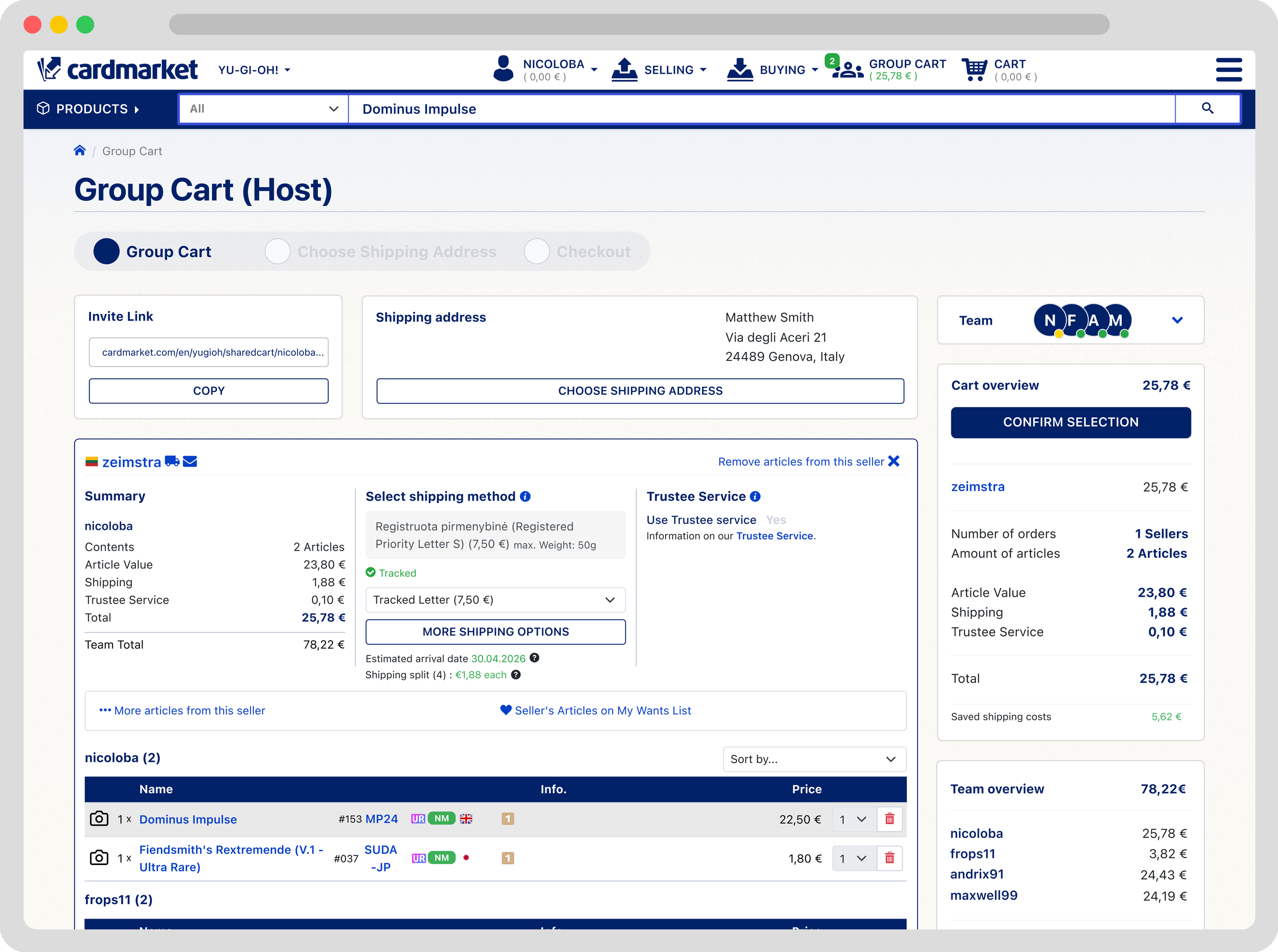Image resolution: width=1278 pixels, height=952 pixels.
Task: Delete Fiendsmith's Rextremende using the trash icon
Action: [889, 858]
